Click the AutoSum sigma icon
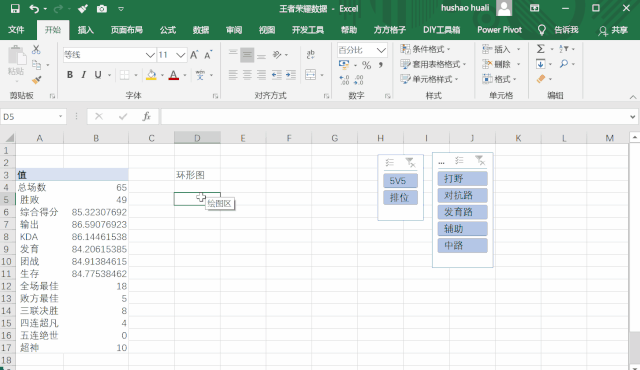The height and width of the screenshot is (370, 640). [540, 49]
